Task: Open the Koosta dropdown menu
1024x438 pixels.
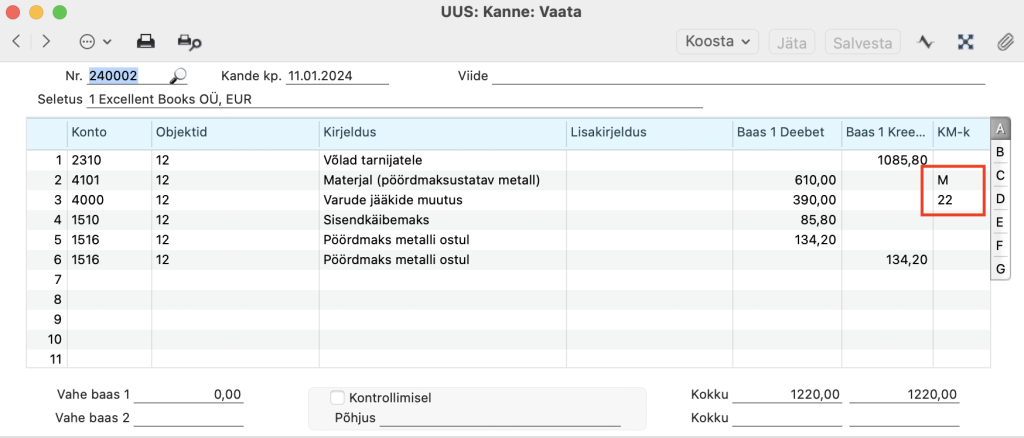Action: coord(718,42)
